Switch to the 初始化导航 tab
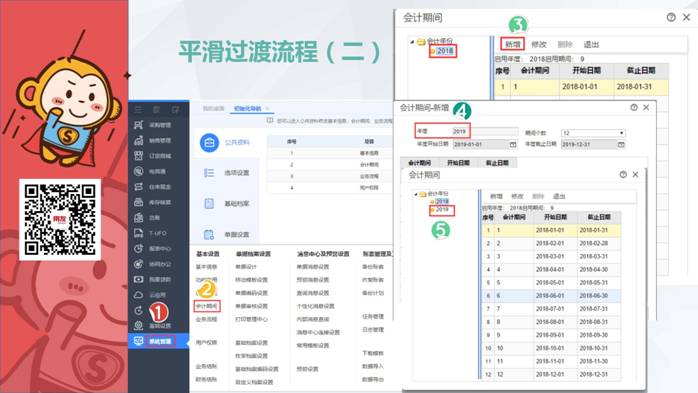The height and width of the screenshot is (393, 698). [x=248, y=109]
